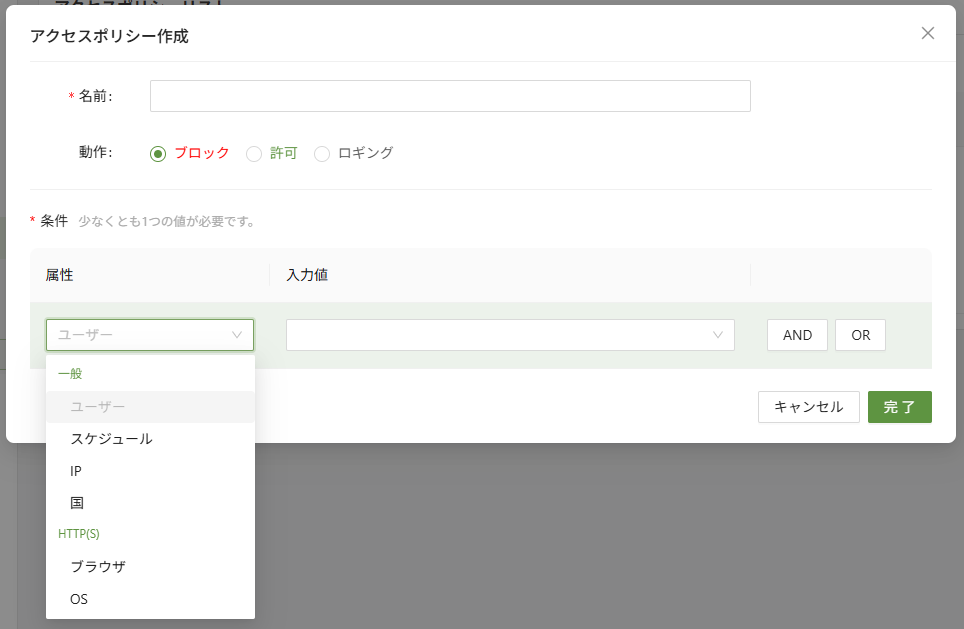964x629 pixels.
Task: Choose the ロギング radio option
Action: click(x=322, y=154)
